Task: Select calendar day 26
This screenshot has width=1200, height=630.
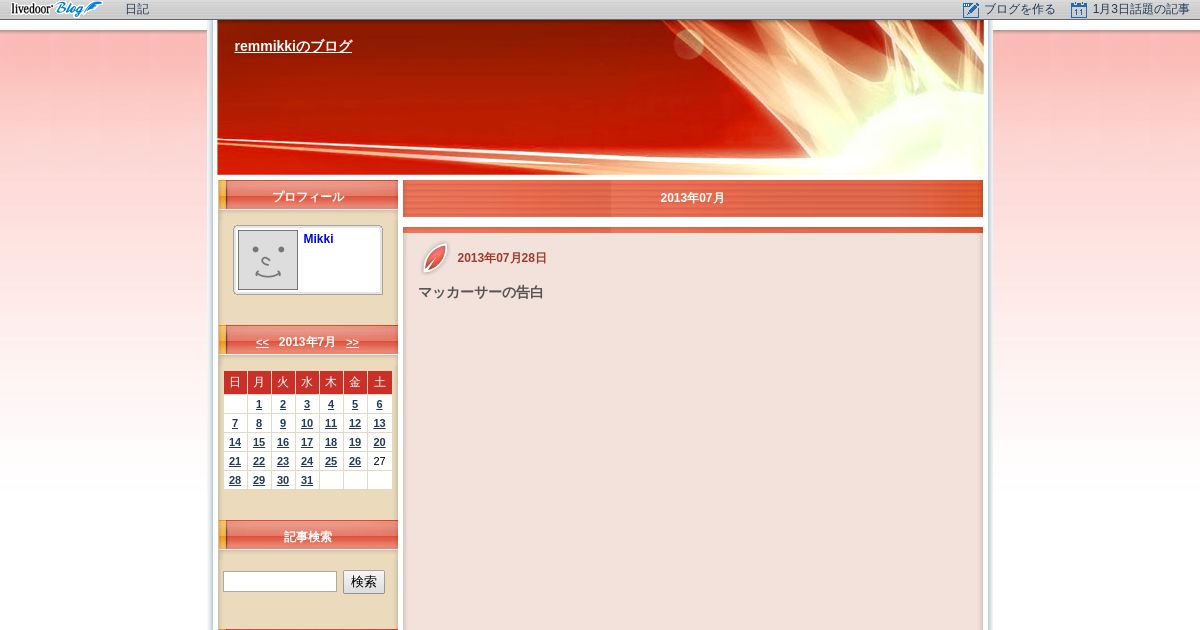Action: tap(355, 461)
